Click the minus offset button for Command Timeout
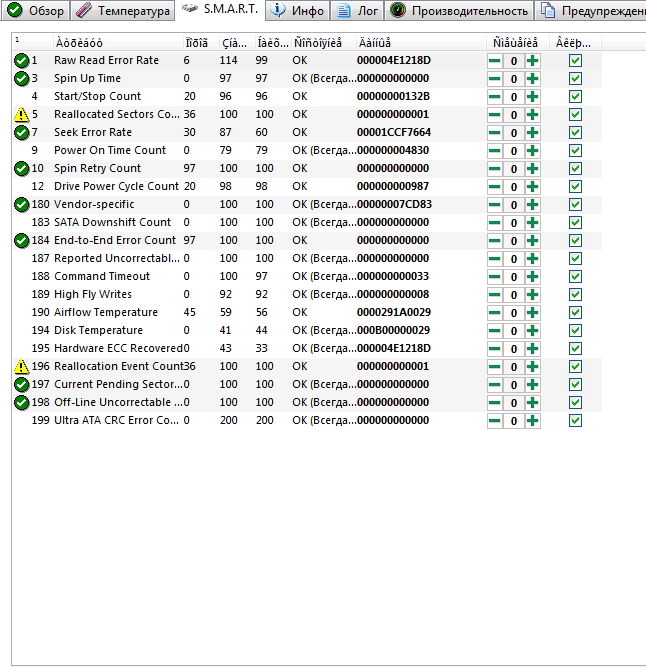Image resolution: width=646 pixels, height=667 pixels. pos(495,276)
